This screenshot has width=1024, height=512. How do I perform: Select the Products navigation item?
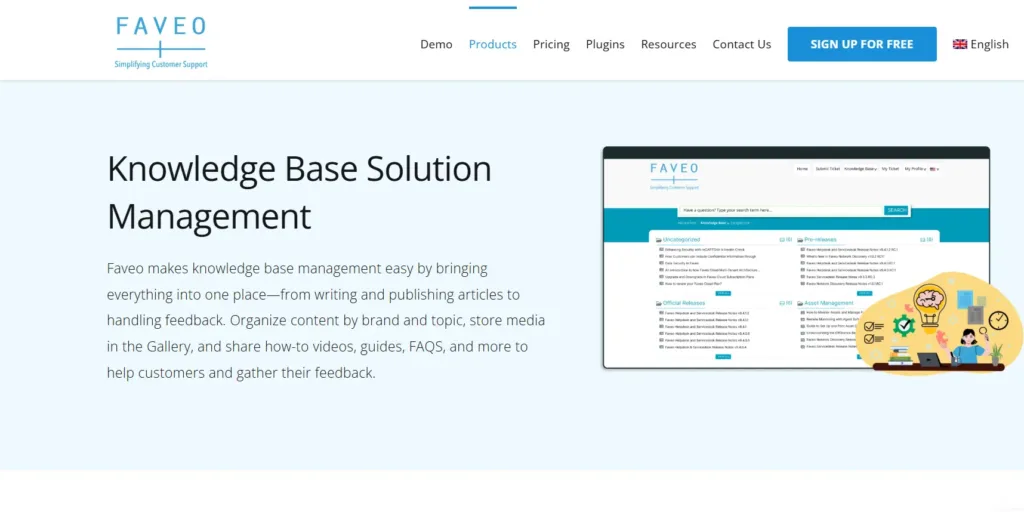492,44
